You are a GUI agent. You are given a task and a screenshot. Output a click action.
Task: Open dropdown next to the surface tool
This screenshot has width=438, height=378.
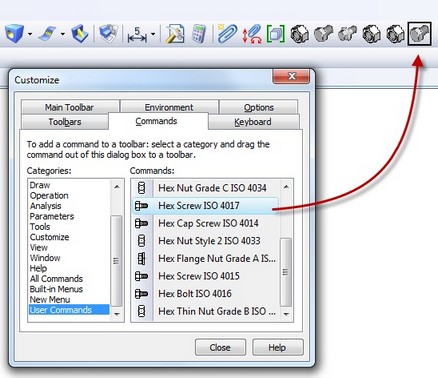[x=63, y=34]
